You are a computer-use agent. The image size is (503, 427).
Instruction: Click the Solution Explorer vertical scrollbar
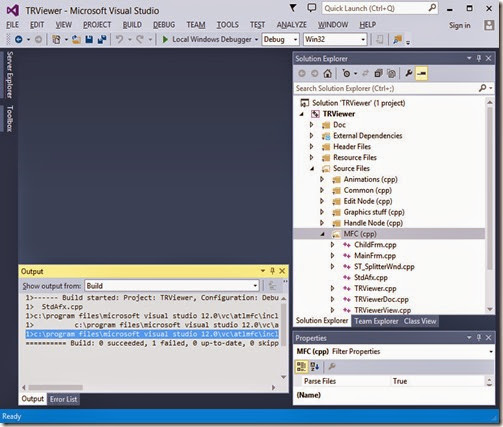pyautogui.click(x=489, y=188)
